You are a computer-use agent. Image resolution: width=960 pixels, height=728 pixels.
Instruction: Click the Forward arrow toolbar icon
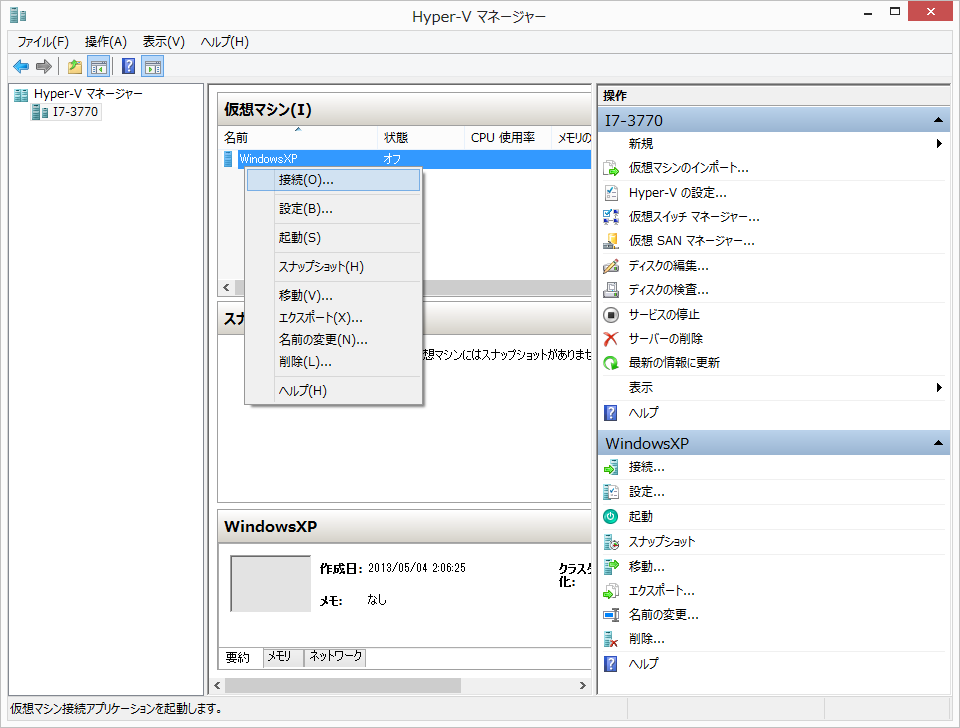pos(43,66)
